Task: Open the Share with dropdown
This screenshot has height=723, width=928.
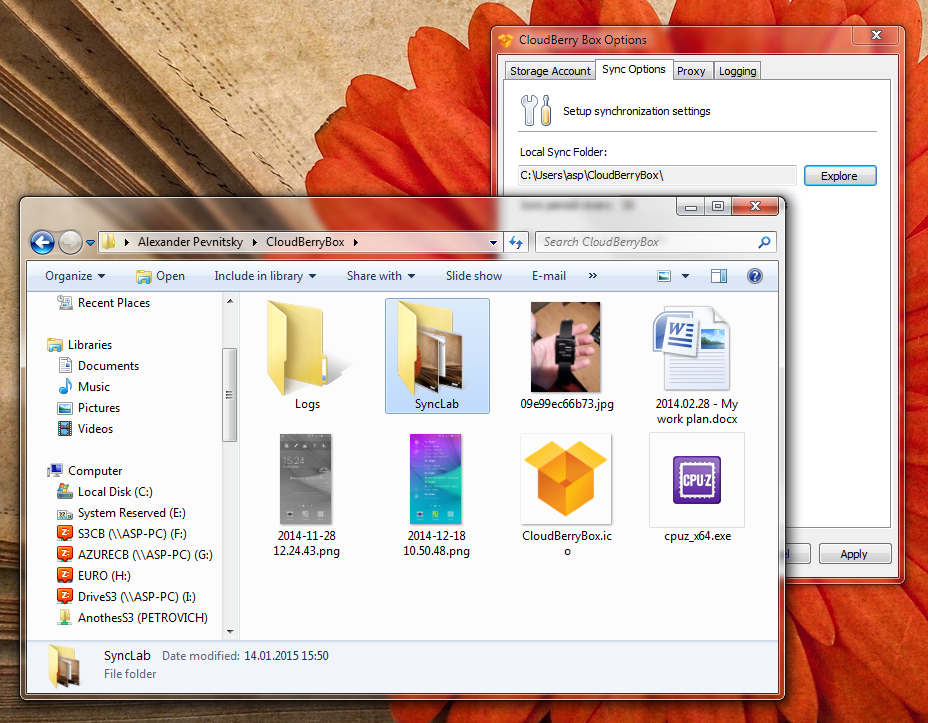Action: (380, 276)
